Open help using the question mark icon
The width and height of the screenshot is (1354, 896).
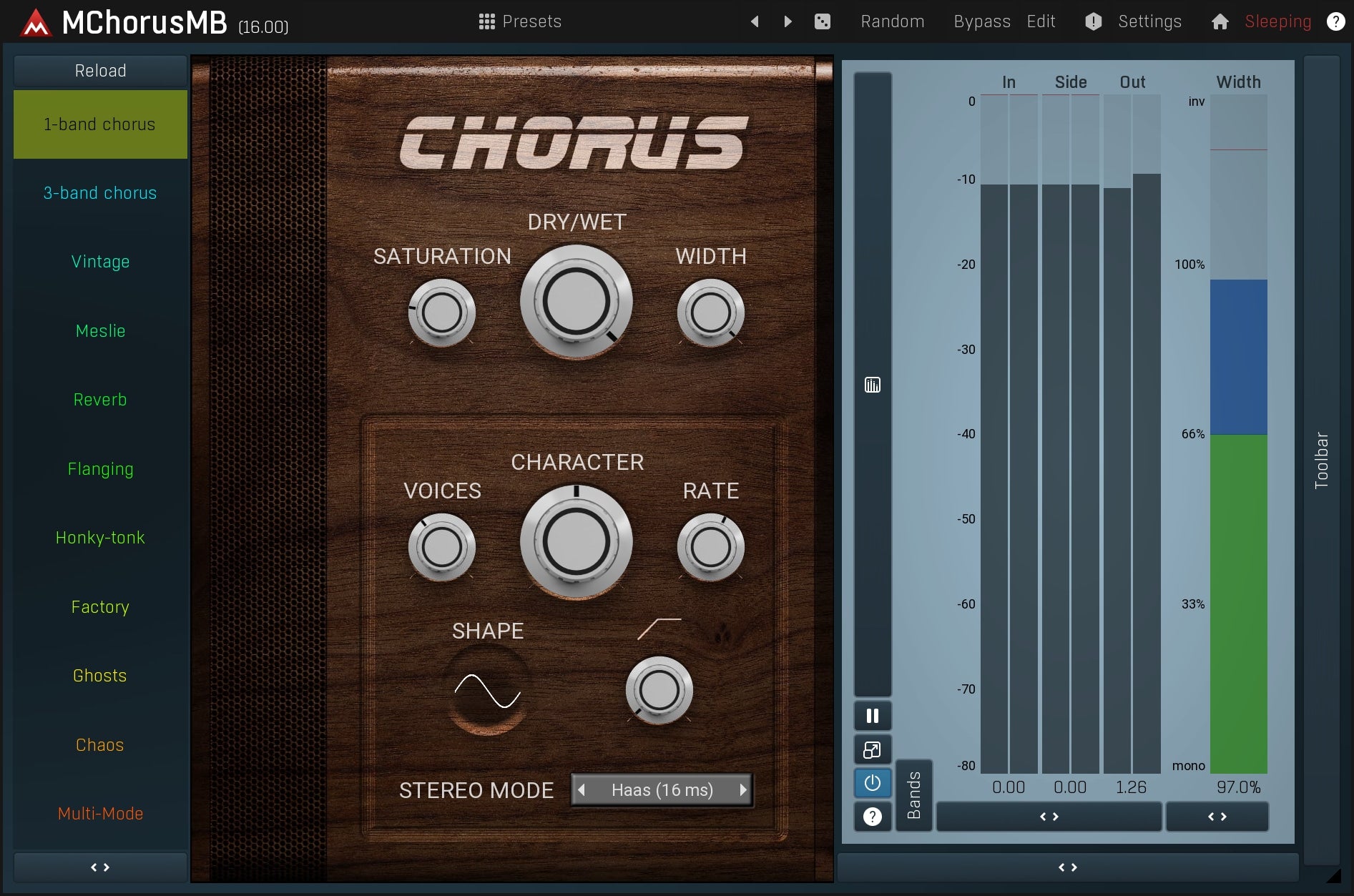pos(1336,21)
